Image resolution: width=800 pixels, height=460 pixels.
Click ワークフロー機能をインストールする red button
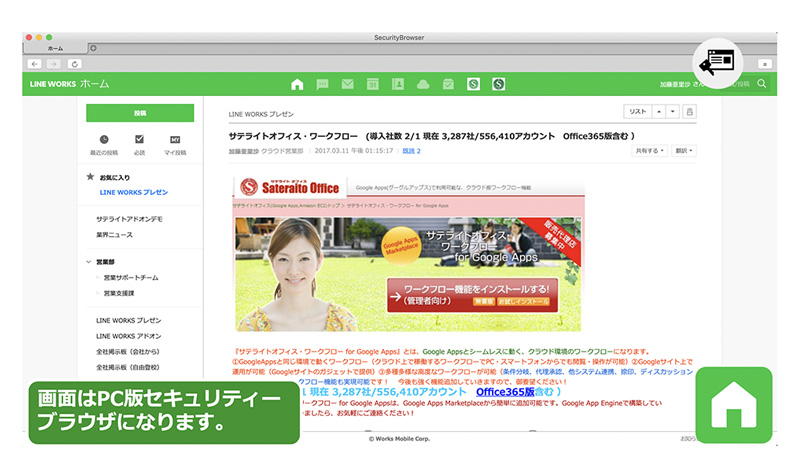pos(472,295)
